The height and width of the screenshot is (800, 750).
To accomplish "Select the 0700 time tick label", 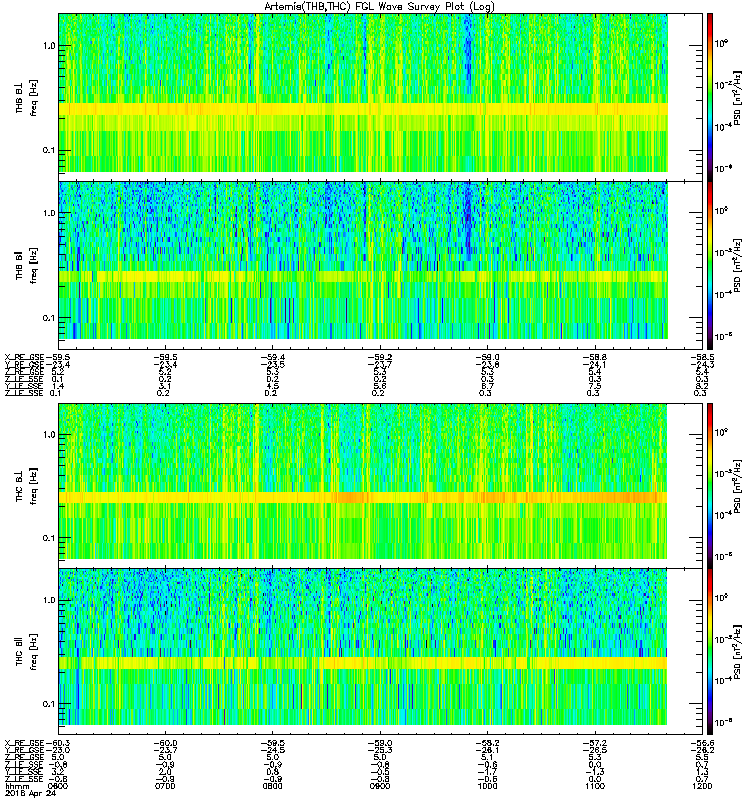I will pyautogui.click(x=165, y=786).
